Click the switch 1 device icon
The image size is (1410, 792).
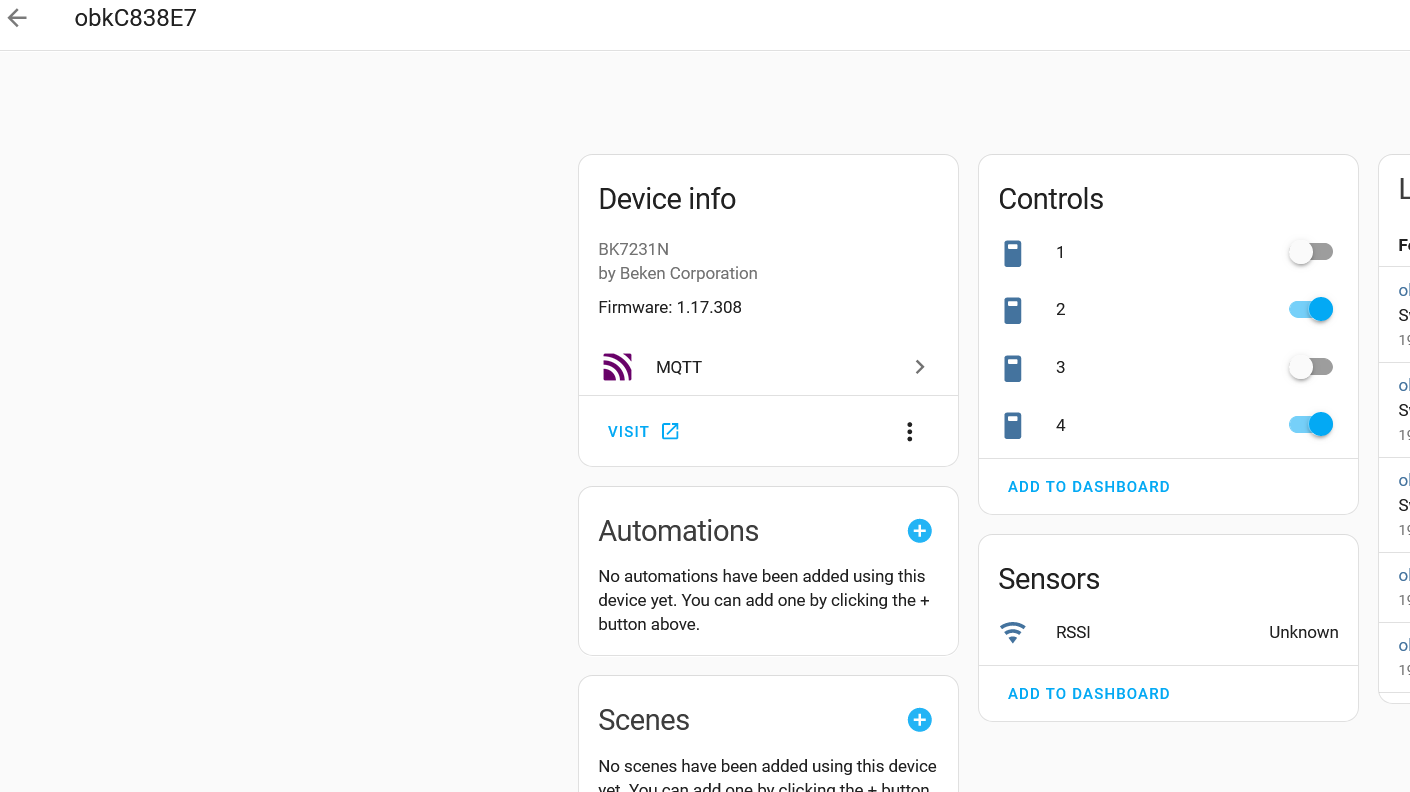click(x=1013, y=253)
